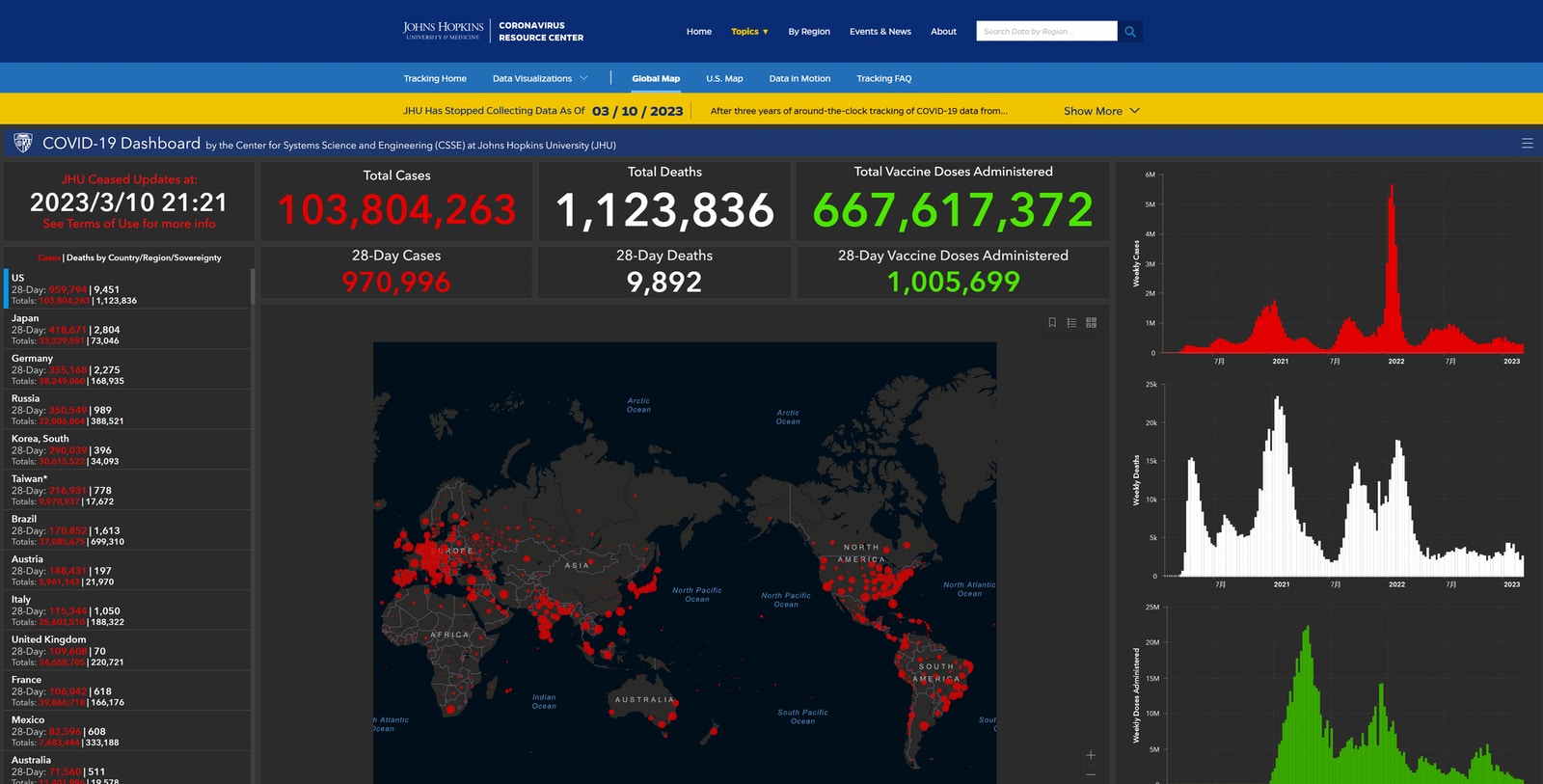Click the Europe label on the map
1543x784 pixels.
coord(451,551)
